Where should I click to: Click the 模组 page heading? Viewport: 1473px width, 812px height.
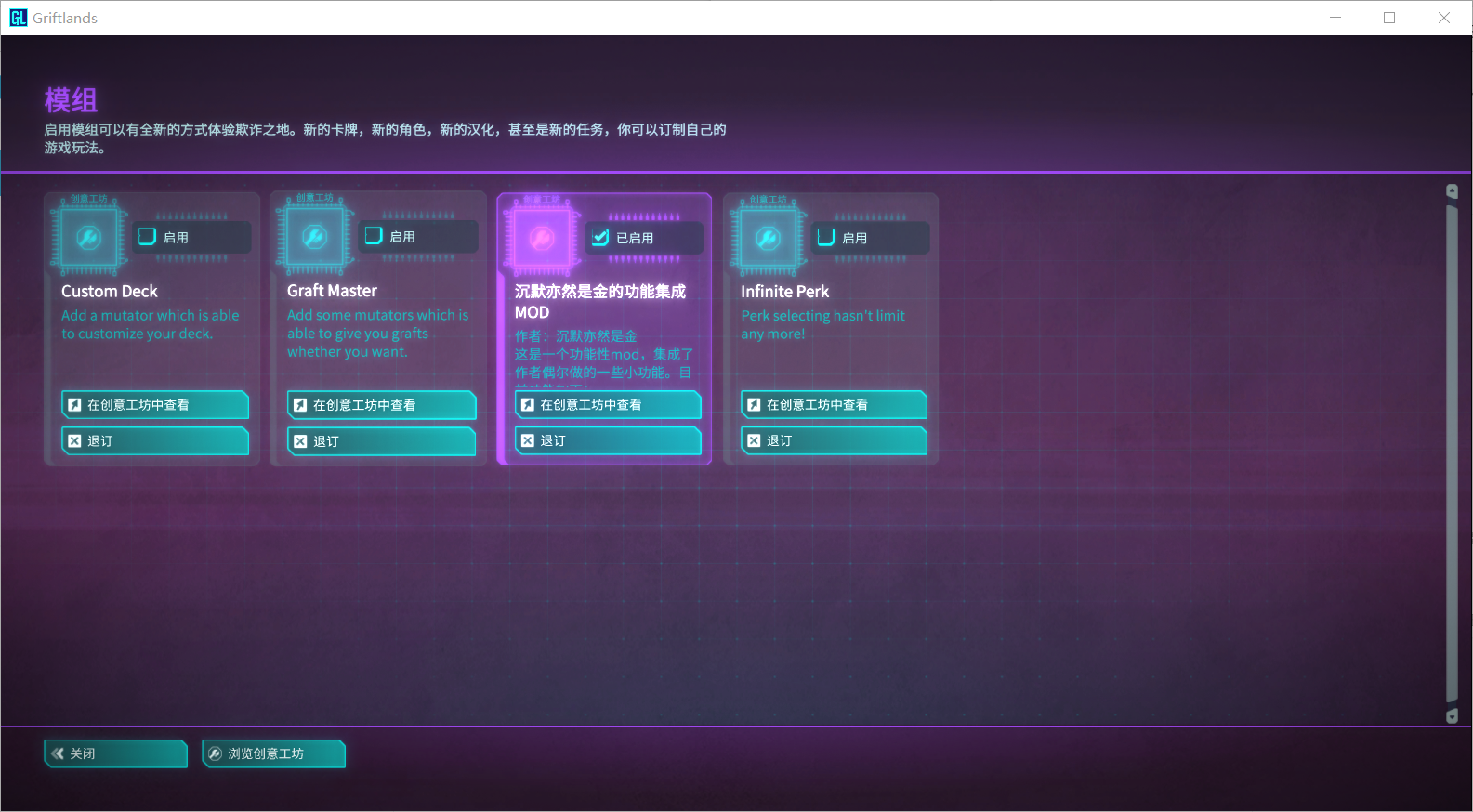pyautogui.click(x=71, y=100)
